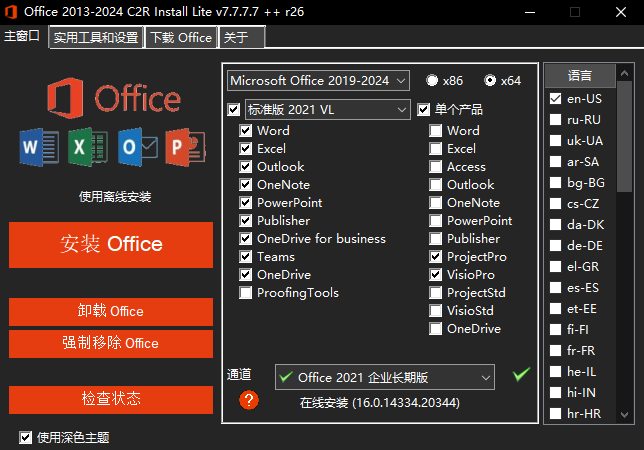
Task: Click the green checkmark icon beside channel
Action: [x=520, y=375]
